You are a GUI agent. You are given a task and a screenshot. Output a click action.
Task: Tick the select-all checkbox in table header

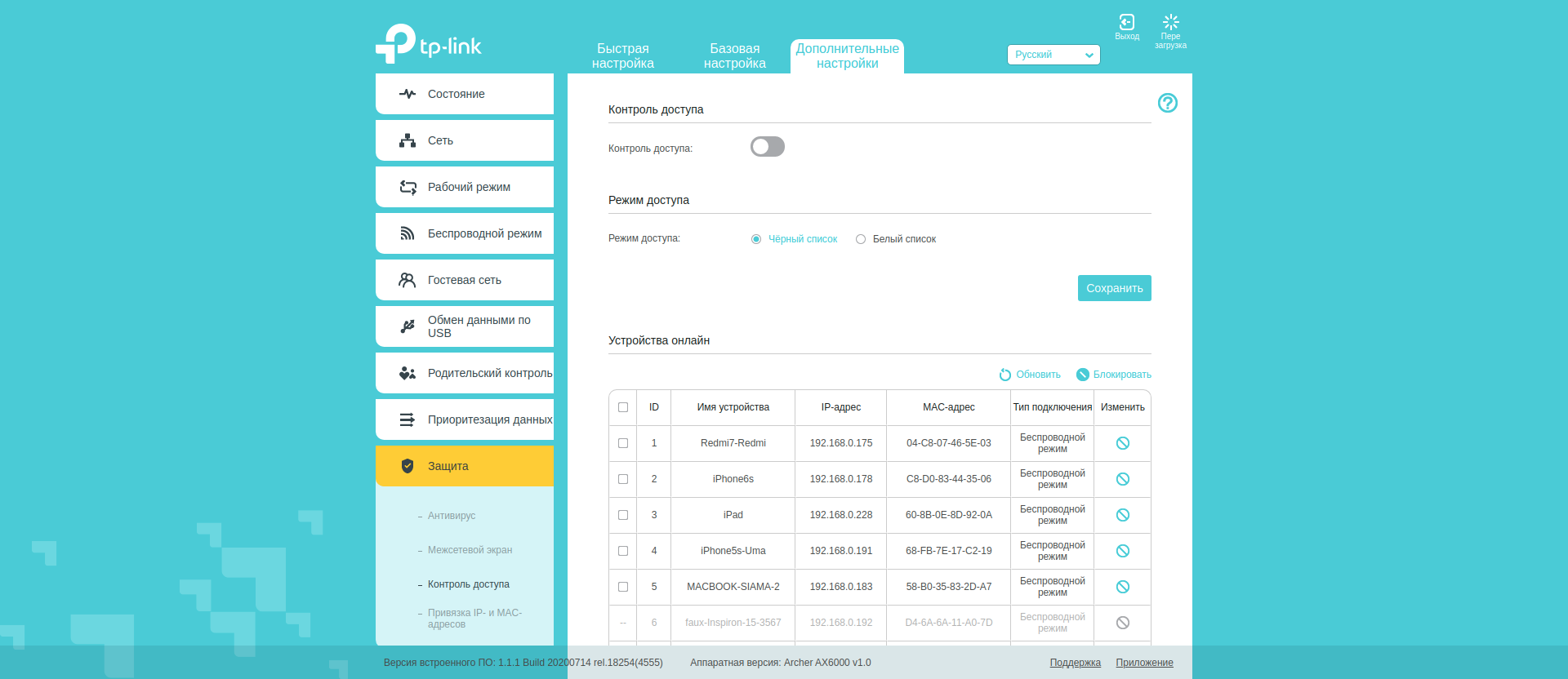pos(623,407)
